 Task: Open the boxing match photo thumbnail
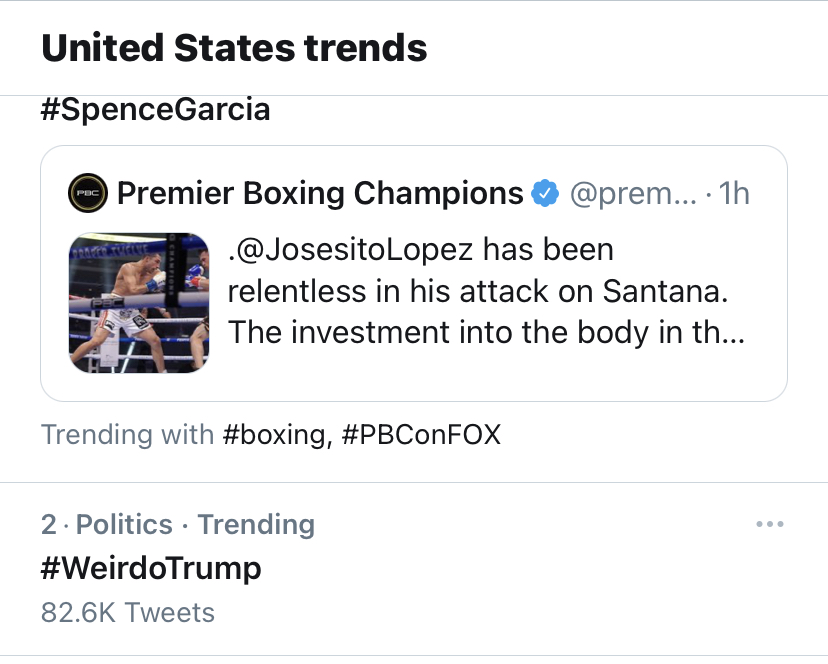(x=139, y=303)
